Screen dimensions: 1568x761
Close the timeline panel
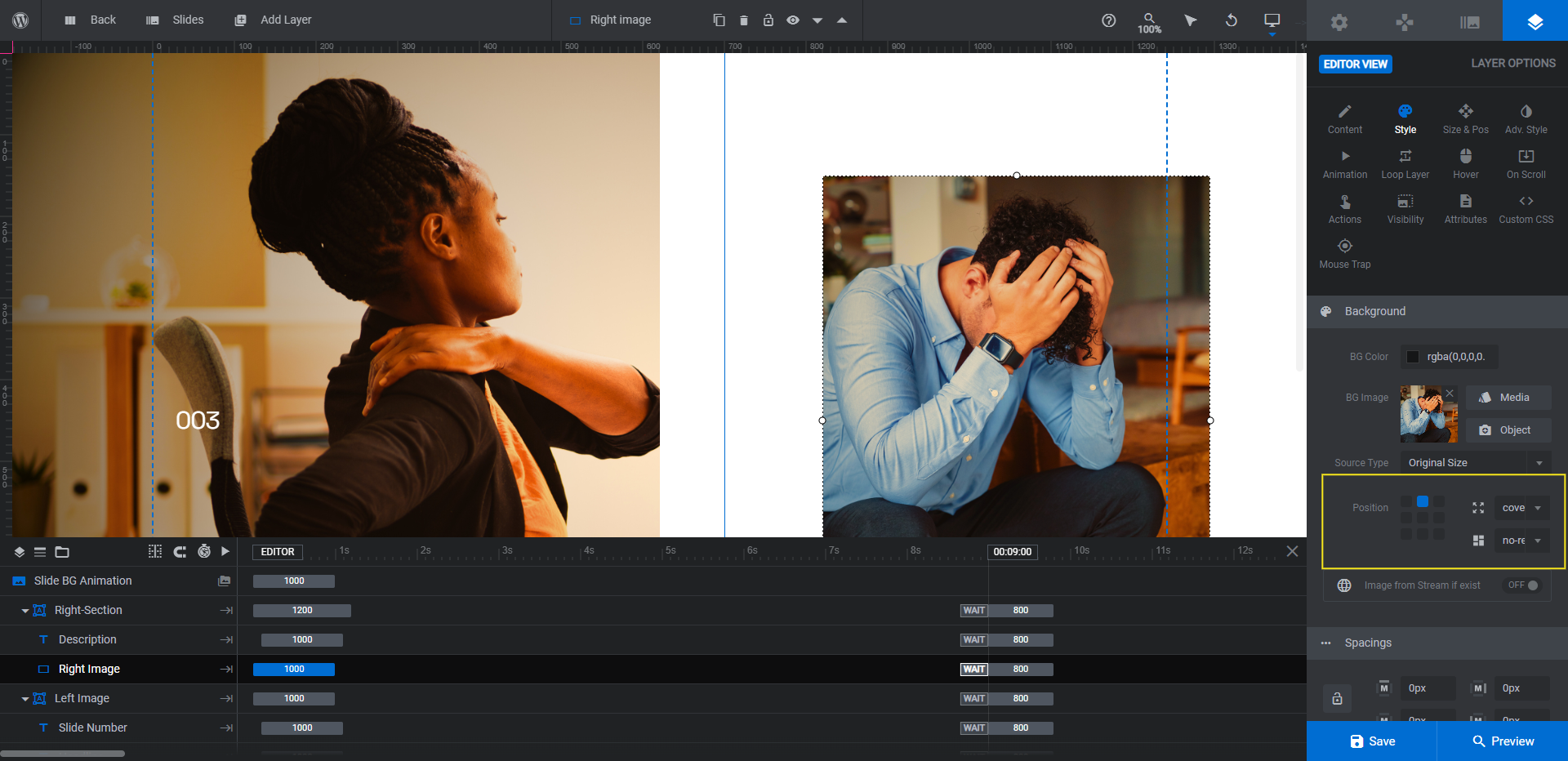1292,551
